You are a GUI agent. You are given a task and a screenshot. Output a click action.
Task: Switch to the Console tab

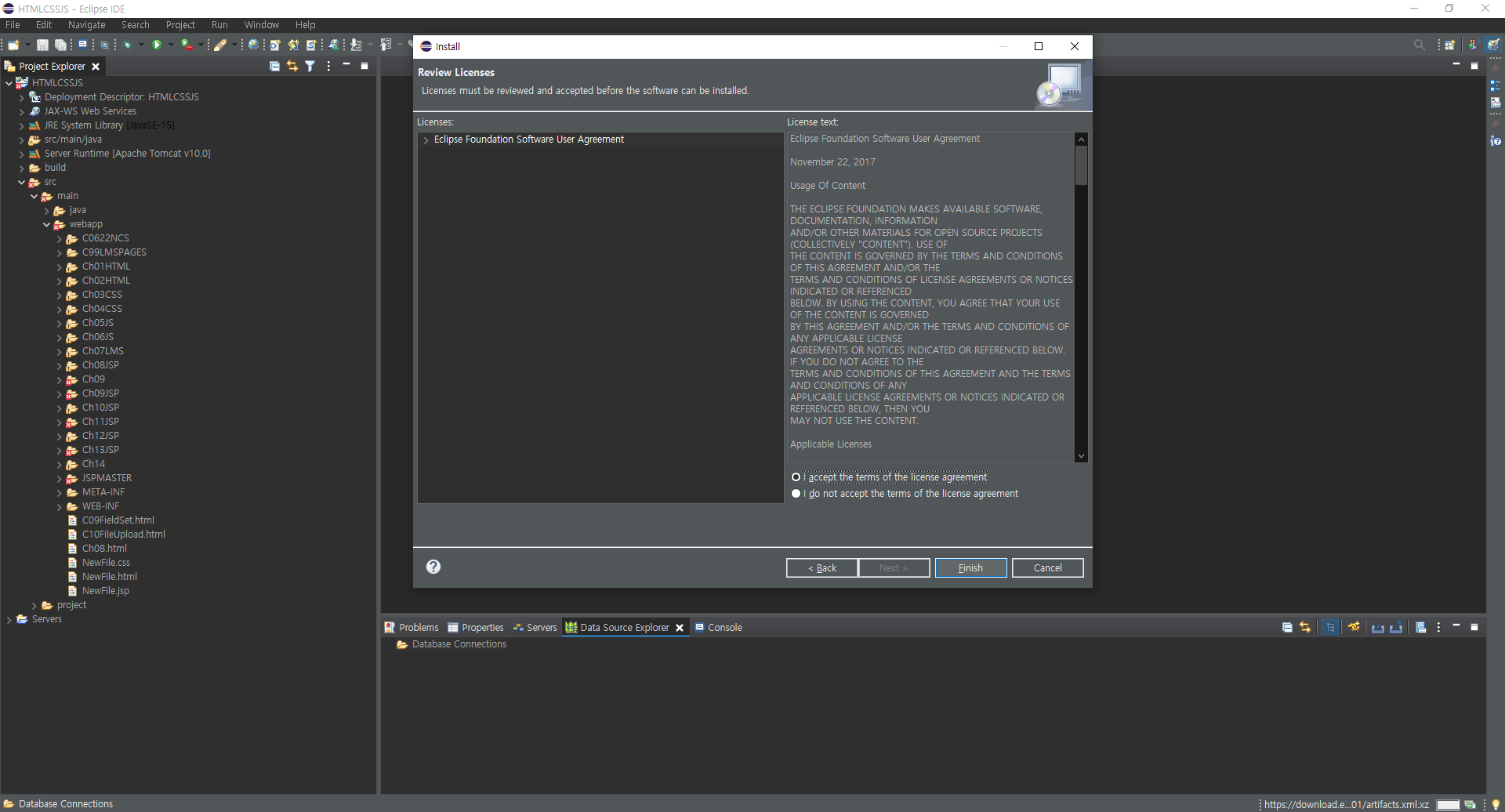point(718,628)
